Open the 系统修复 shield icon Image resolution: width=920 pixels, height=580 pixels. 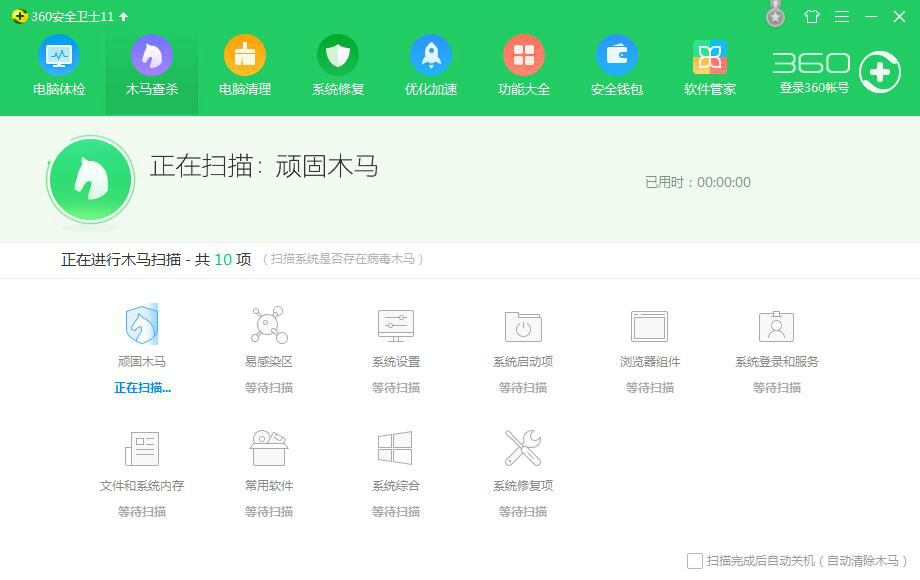(338, 56)
